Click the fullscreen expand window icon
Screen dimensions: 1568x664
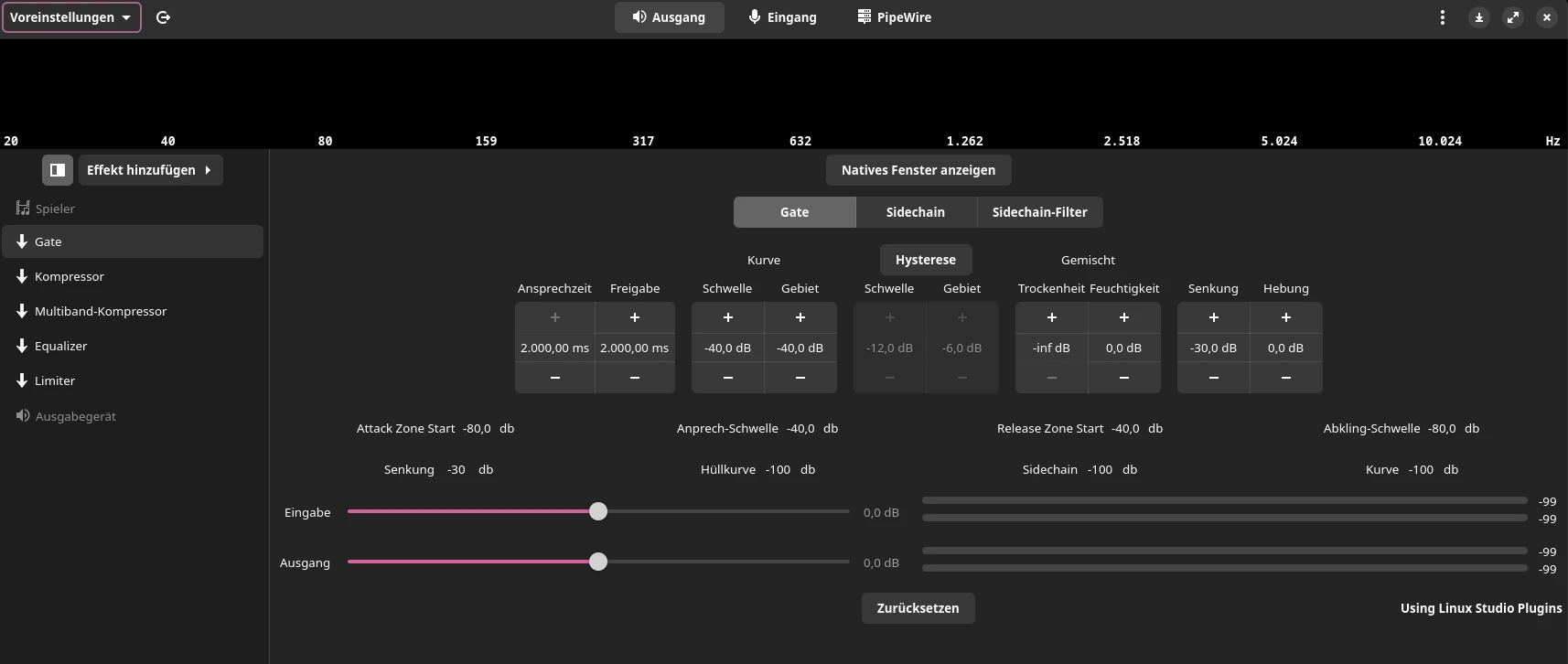click(x=1513, y=17)
